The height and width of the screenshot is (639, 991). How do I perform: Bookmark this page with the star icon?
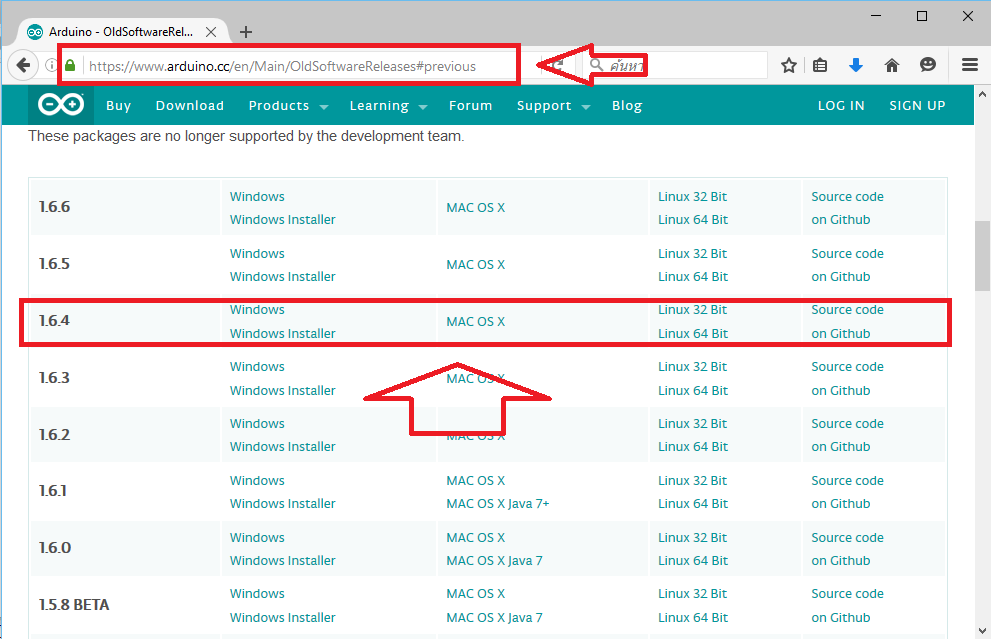click(x=788, y=65)
